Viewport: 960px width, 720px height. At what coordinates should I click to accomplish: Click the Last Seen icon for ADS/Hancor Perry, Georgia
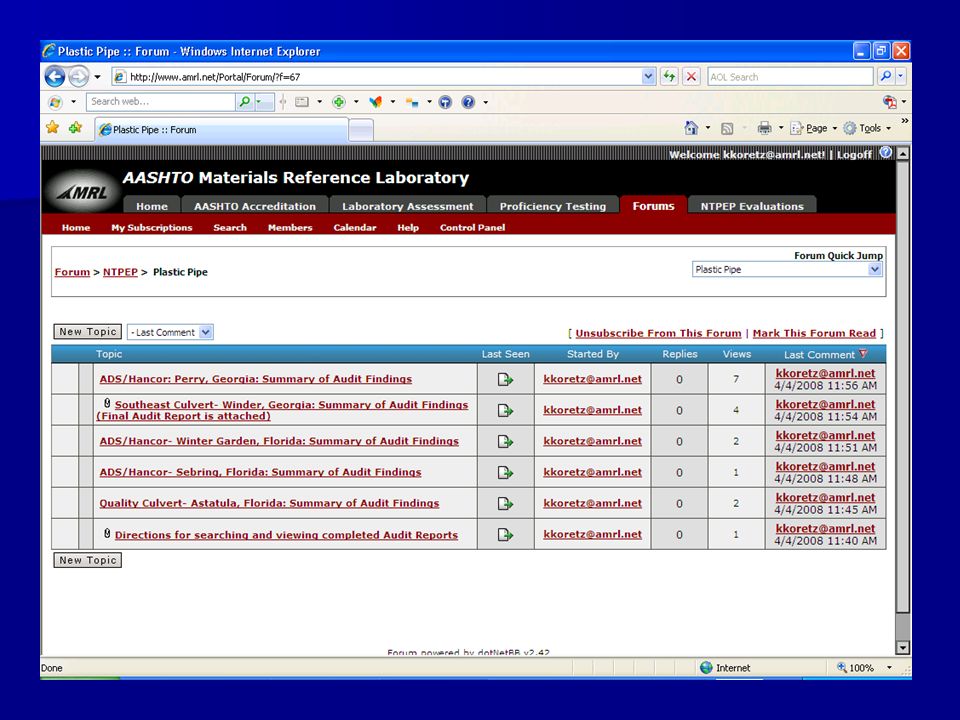click(505, 380)
